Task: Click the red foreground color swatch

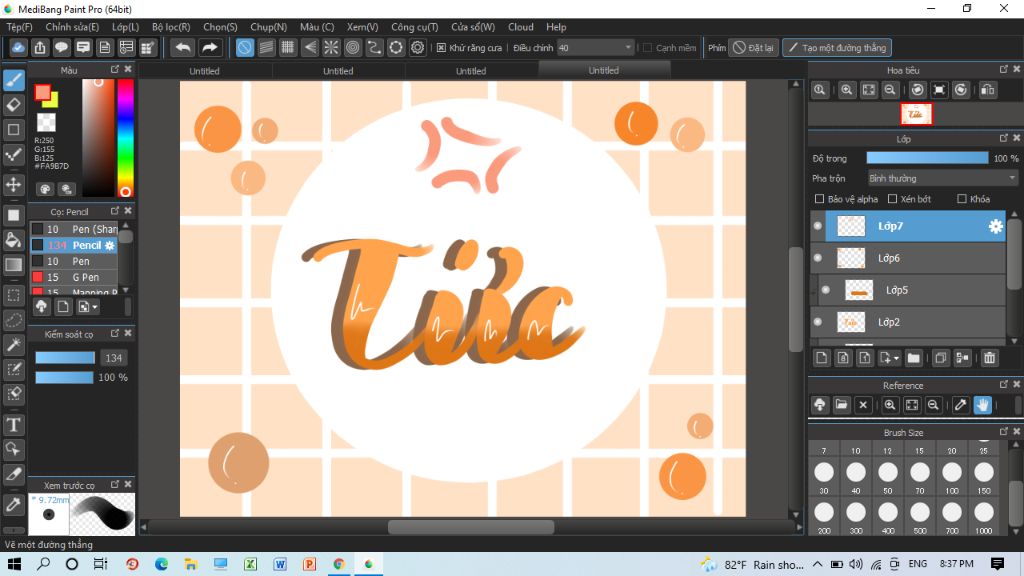Action: (42, 93)
